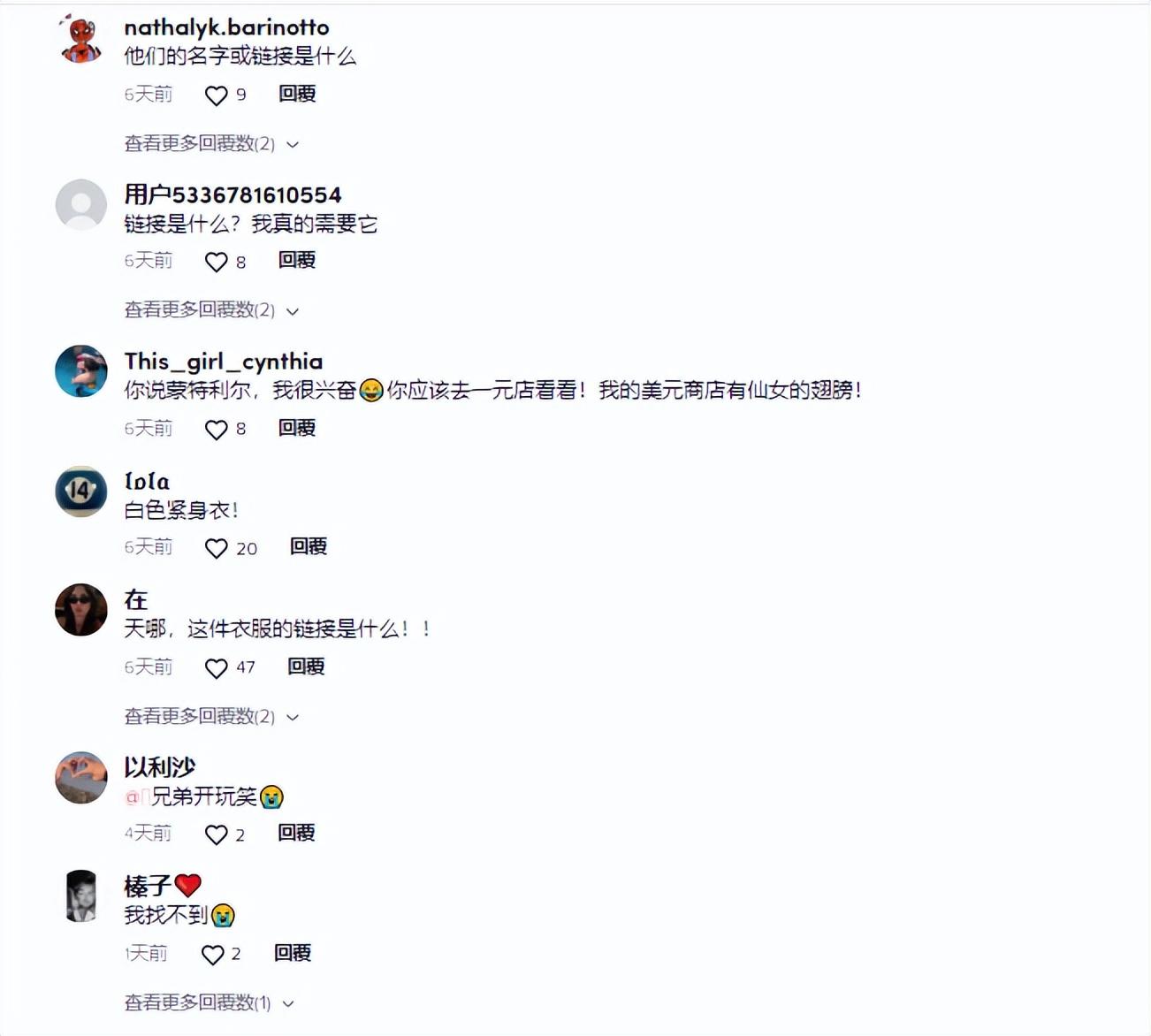Open 用户5336781610554 username link
The width and height of the screenshot is (1151, 1036).
(x=232, y=194)
